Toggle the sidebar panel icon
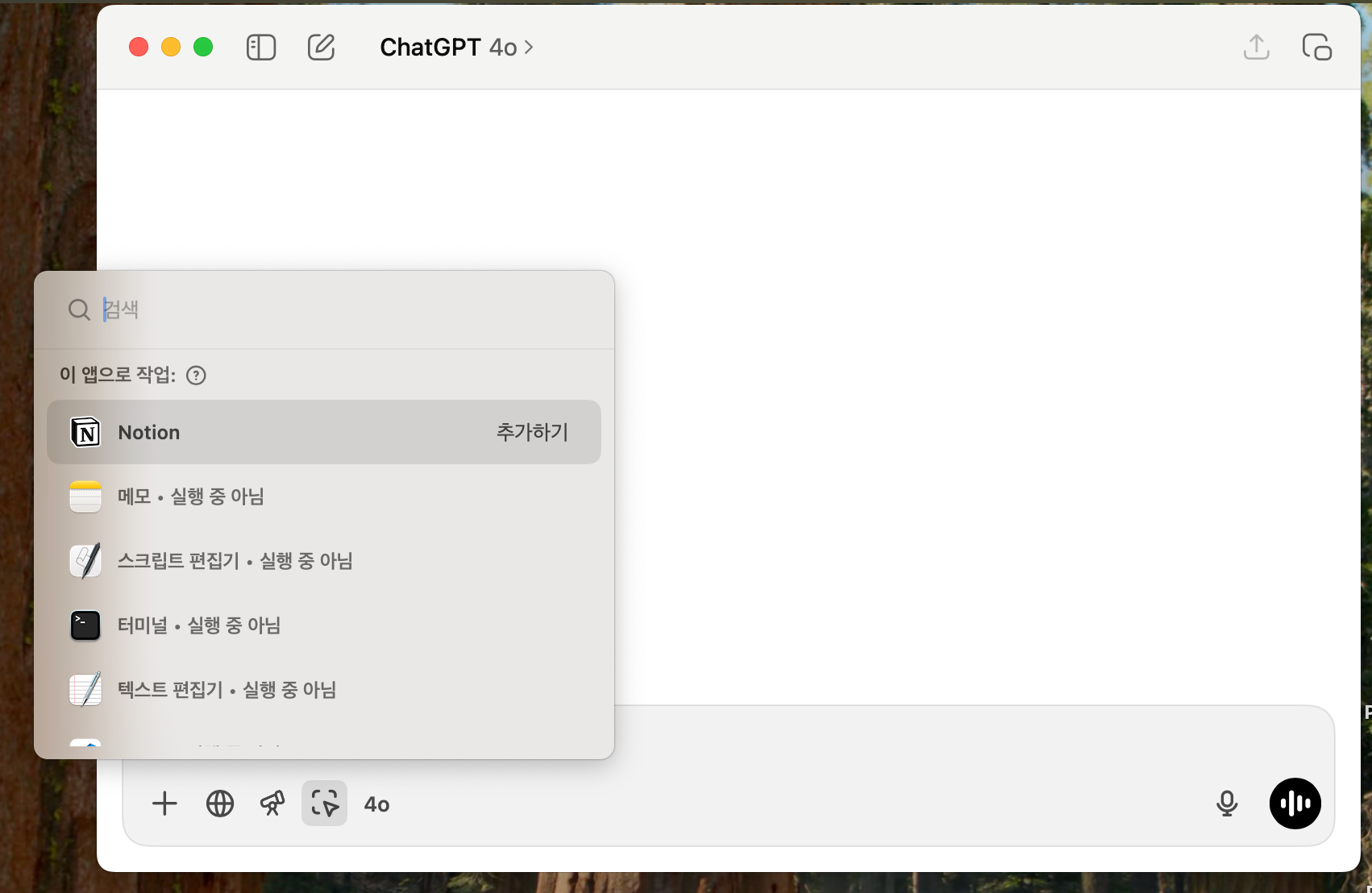Image resolution: width=1372 pixels, height=893 pixels. click(x=261, y=48)
